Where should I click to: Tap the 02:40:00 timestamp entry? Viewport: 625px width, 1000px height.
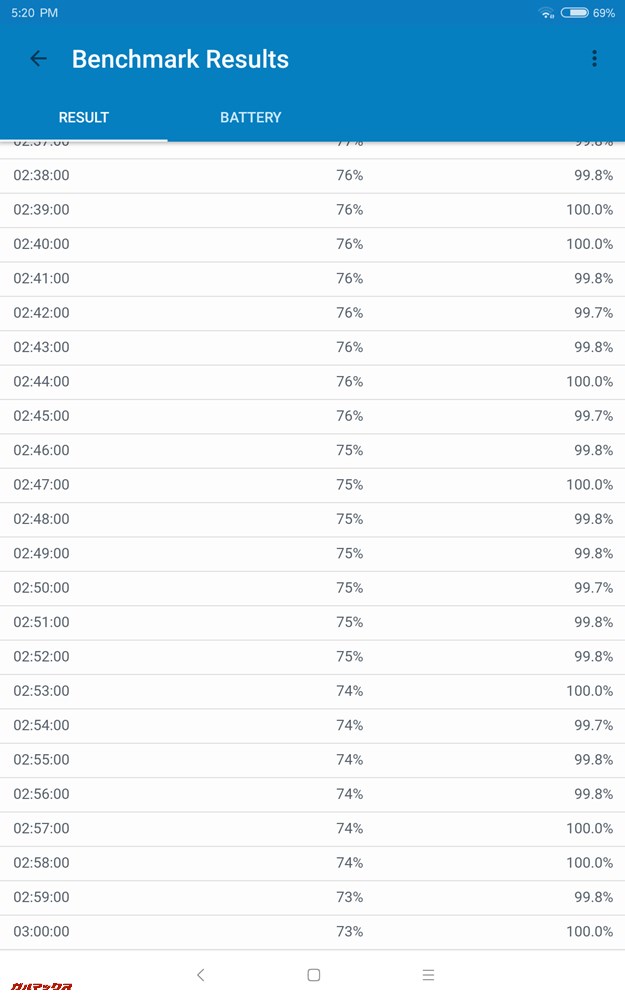[x=42, y=244]
